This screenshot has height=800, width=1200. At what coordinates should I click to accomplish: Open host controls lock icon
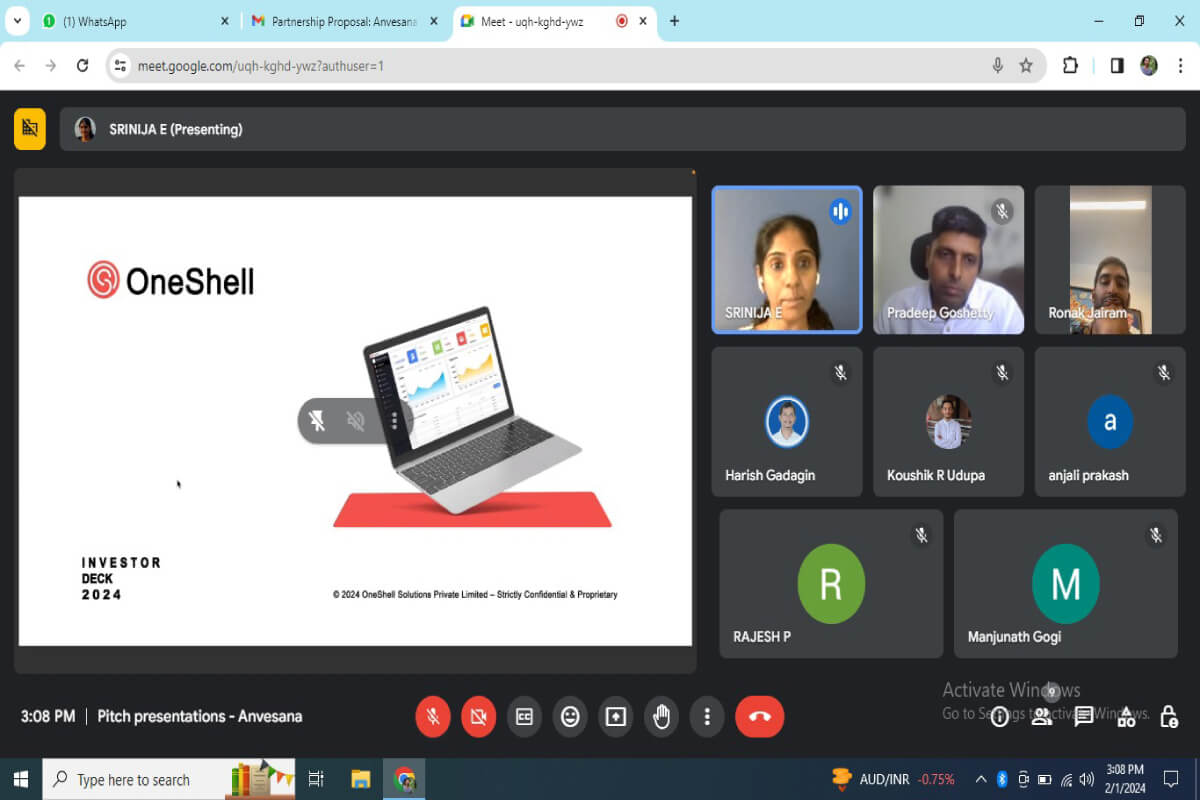1169,717
